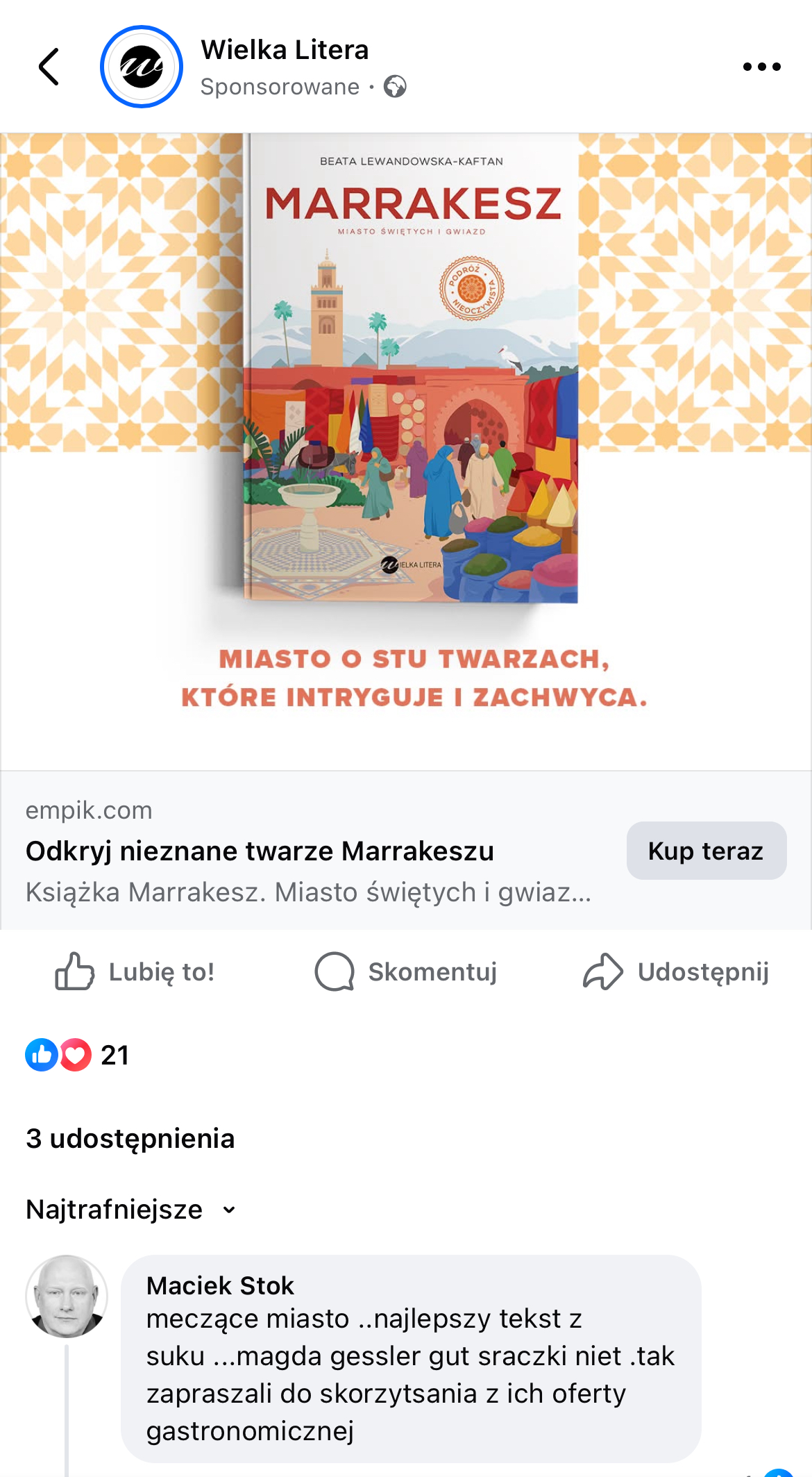Open the empik.com link headline
Screen dimensions: 812x1477
tap(260, 851)
